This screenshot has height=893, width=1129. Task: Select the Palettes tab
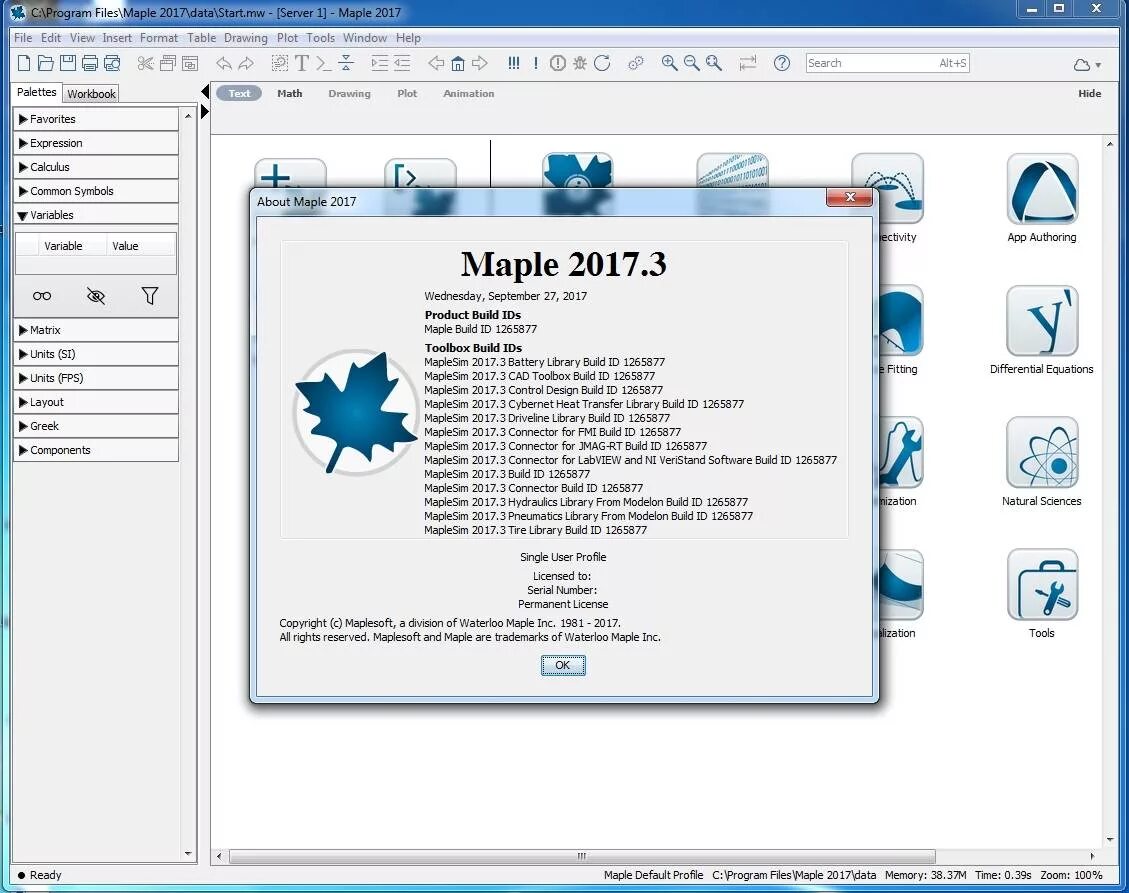(37, 92)
